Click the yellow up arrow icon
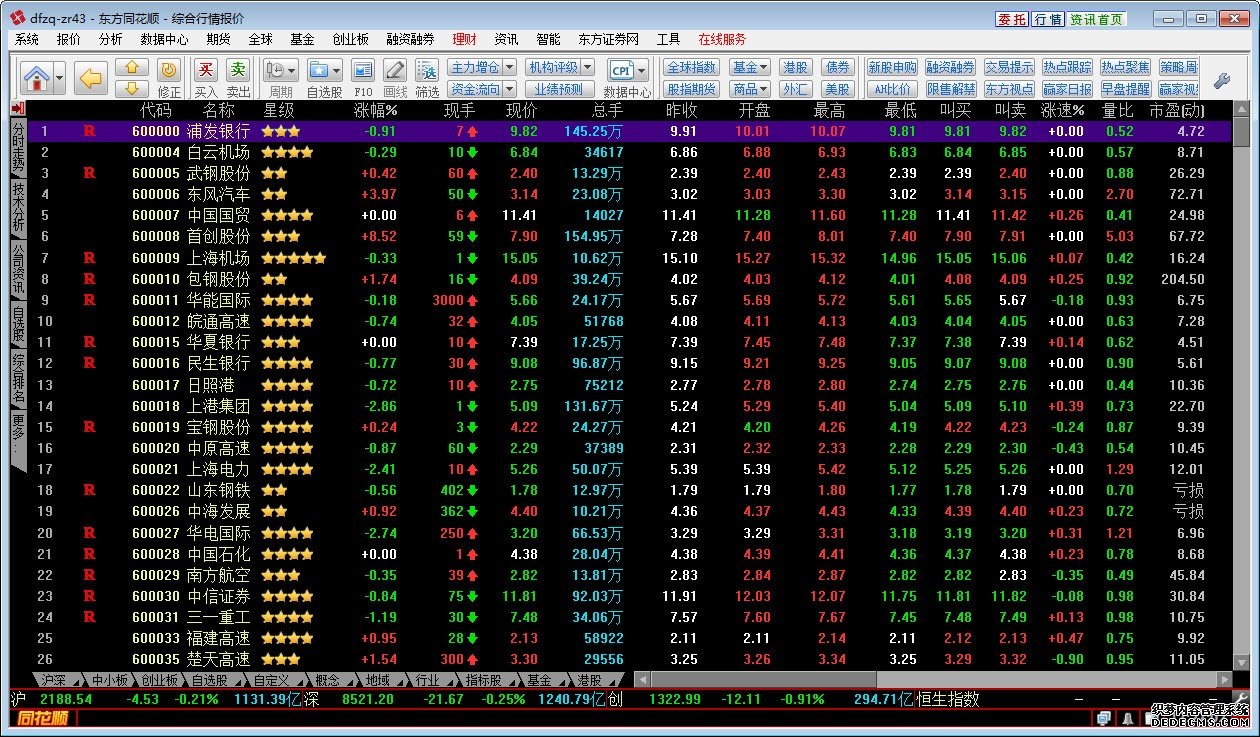This screenshot has height=737, width=1260. click(132, 68)
